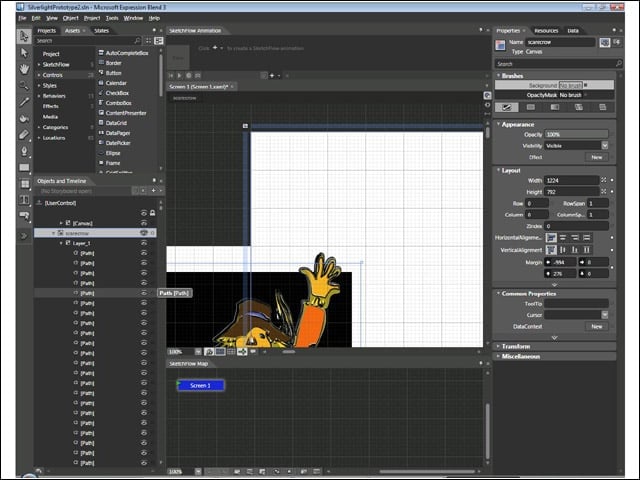Select the Button control tool
The height and width of the screenshot is (480, 640).
coord(24,216)
